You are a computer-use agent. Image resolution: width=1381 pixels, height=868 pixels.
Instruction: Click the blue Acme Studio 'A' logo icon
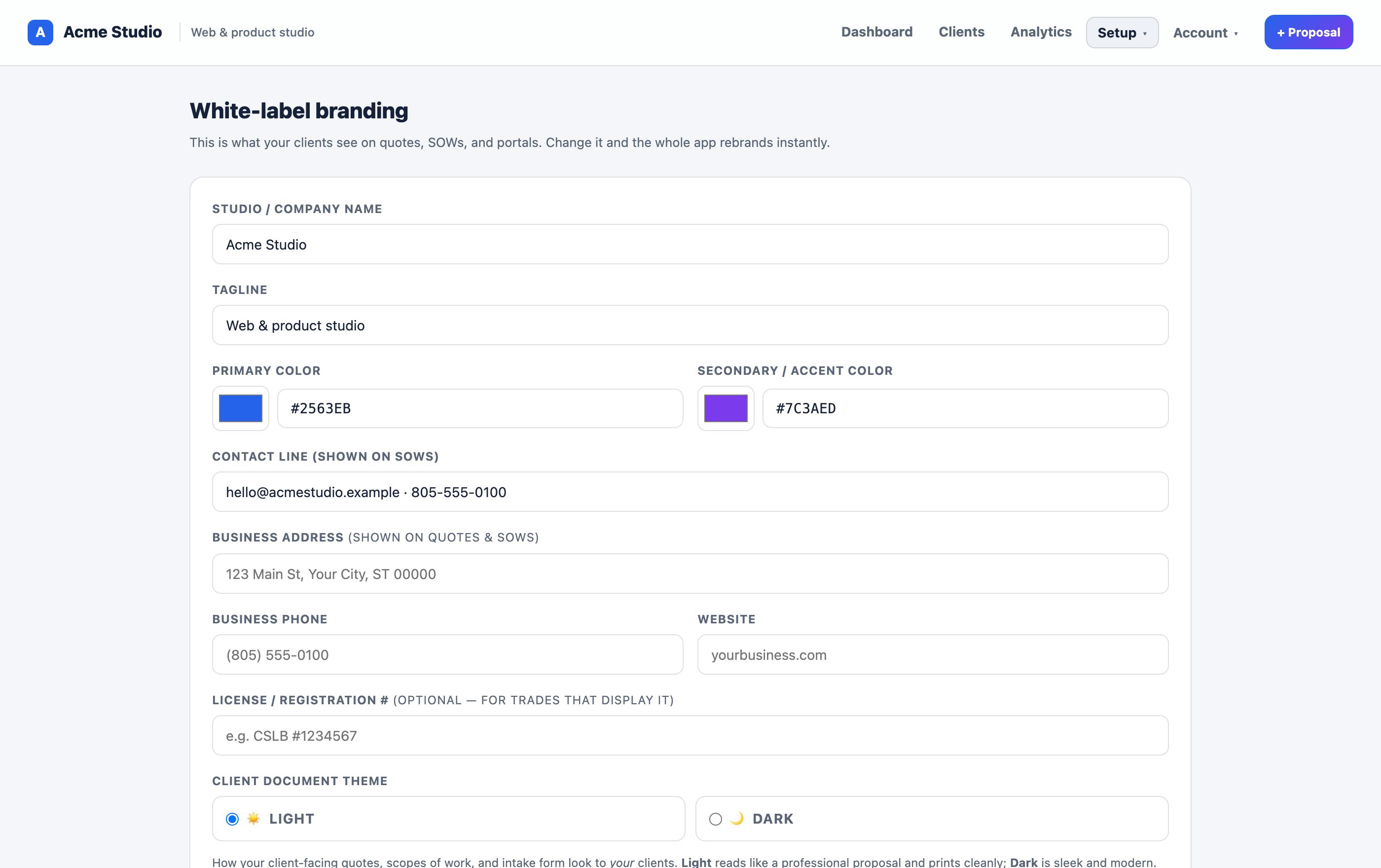pos(40,32)
